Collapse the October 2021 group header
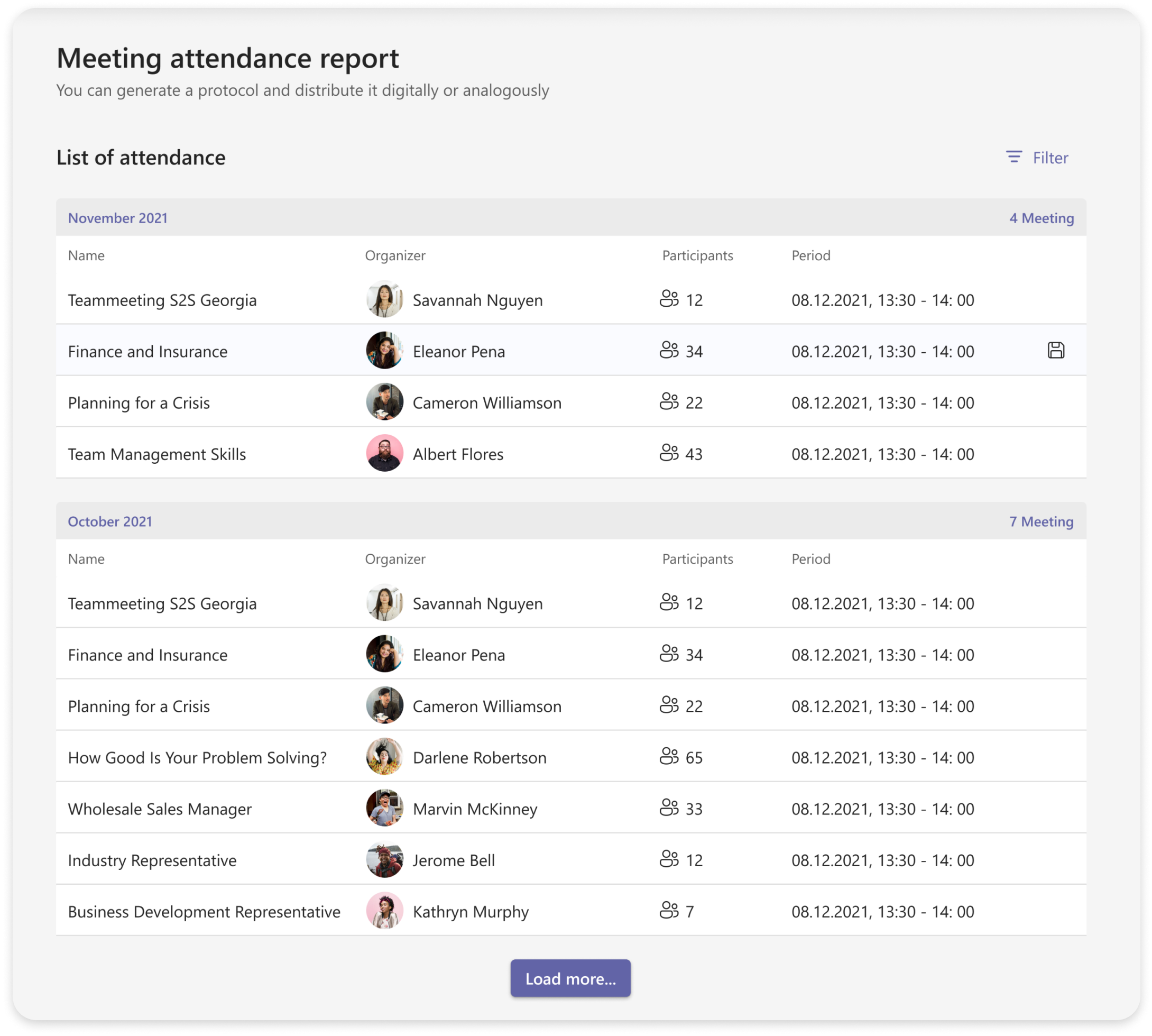Viewport: 1152px width, 1036px height. 110,521
